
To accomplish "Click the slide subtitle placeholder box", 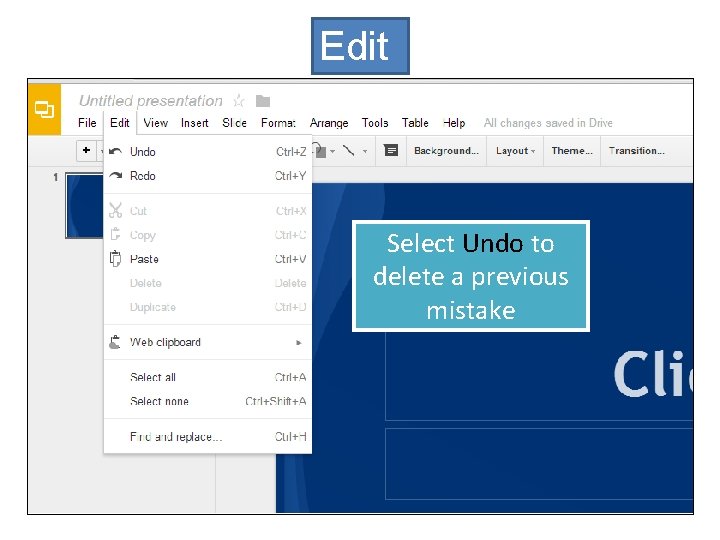I will [539, 464].
